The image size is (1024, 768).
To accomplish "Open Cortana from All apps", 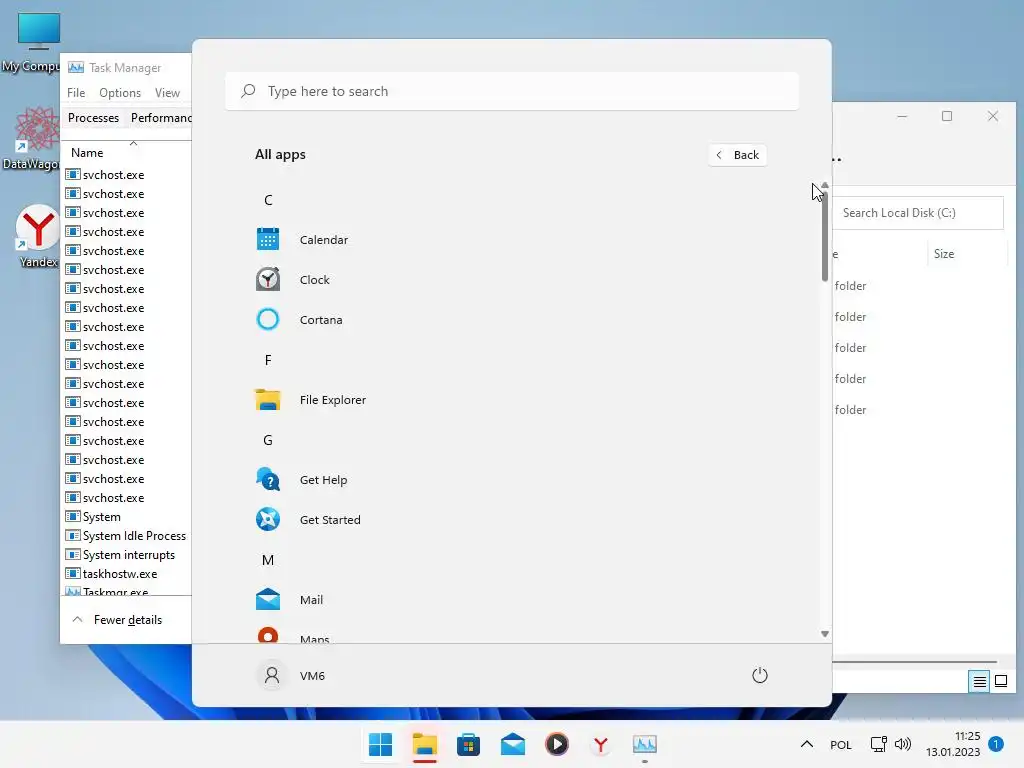I will coord(511,320).
